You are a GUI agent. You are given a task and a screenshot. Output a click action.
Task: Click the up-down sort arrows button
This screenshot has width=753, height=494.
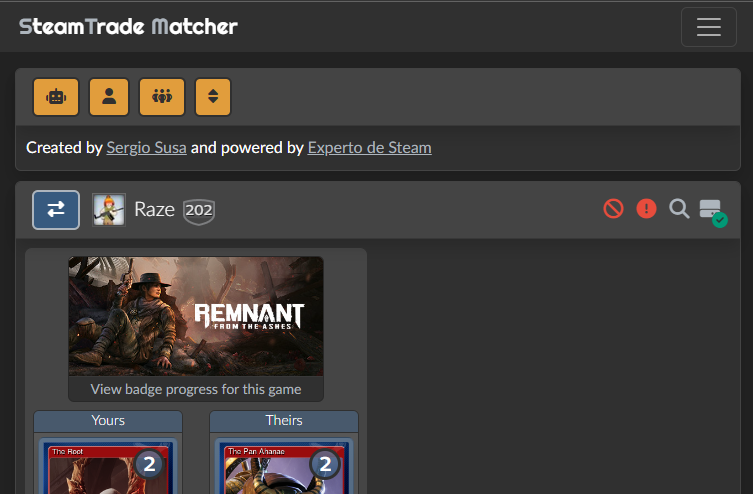click(x=213, y=97)
